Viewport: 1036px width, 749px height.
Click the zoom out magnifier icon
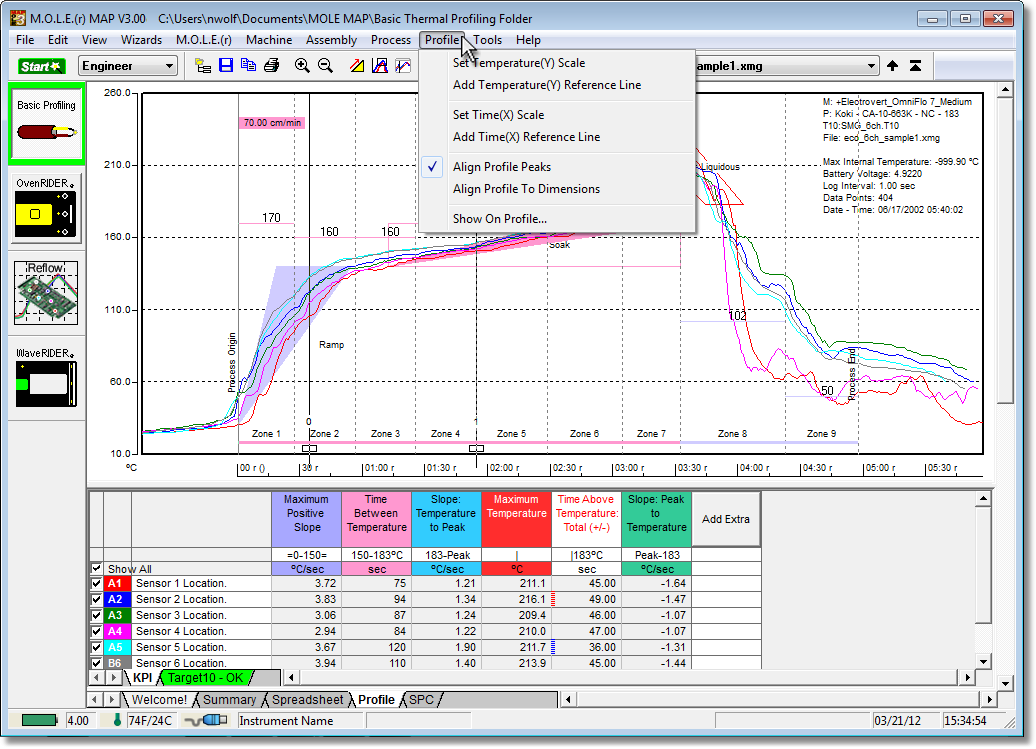point(325,65)
